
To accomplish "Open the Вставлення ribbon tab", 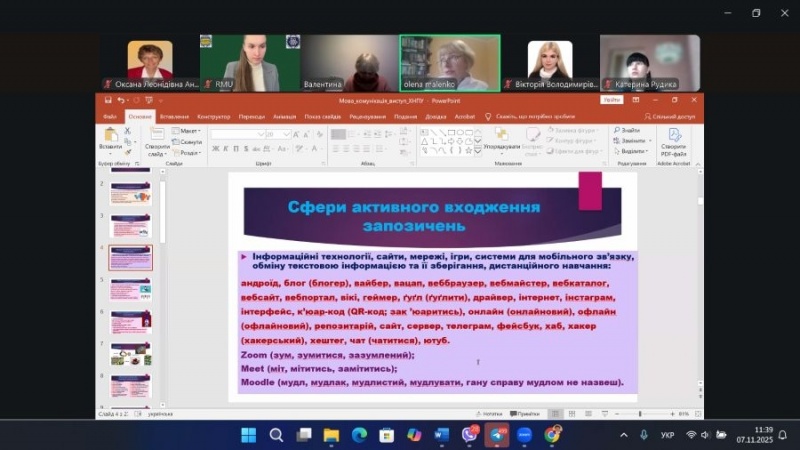I will tap(174, 116).
